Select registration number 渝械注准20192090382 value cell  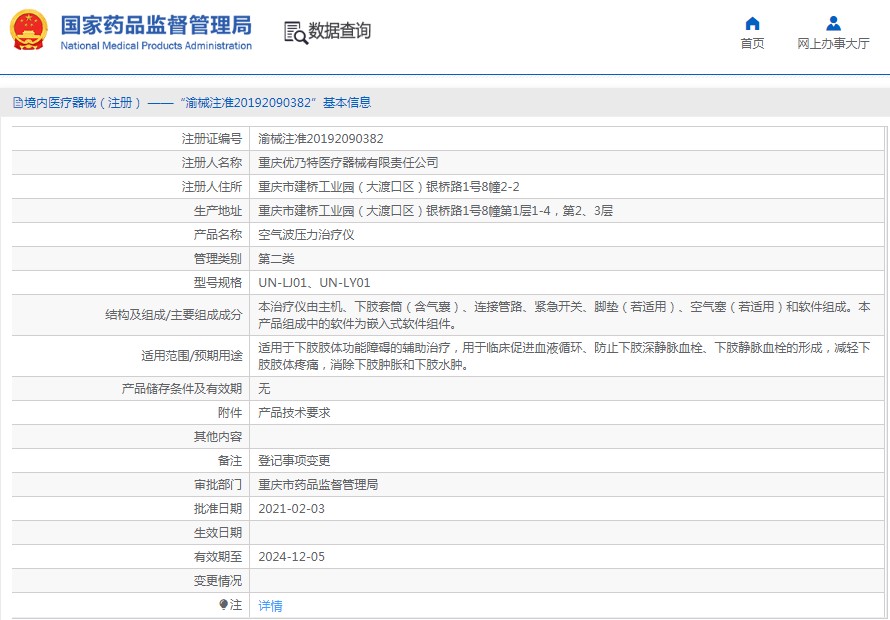320,139
